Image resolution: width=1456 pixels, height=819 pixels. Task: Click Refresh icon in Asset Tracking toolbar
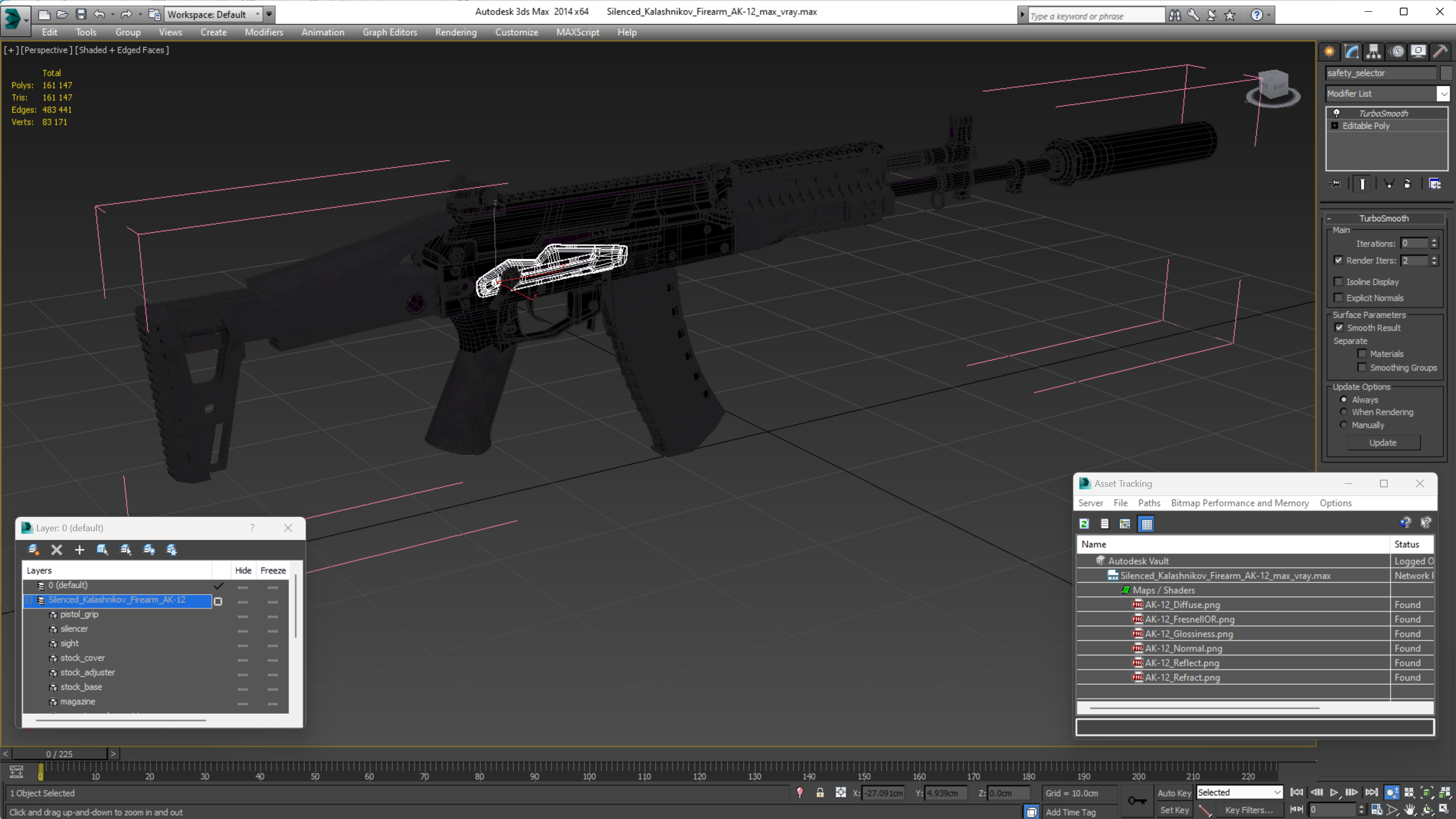[1084, 524]
